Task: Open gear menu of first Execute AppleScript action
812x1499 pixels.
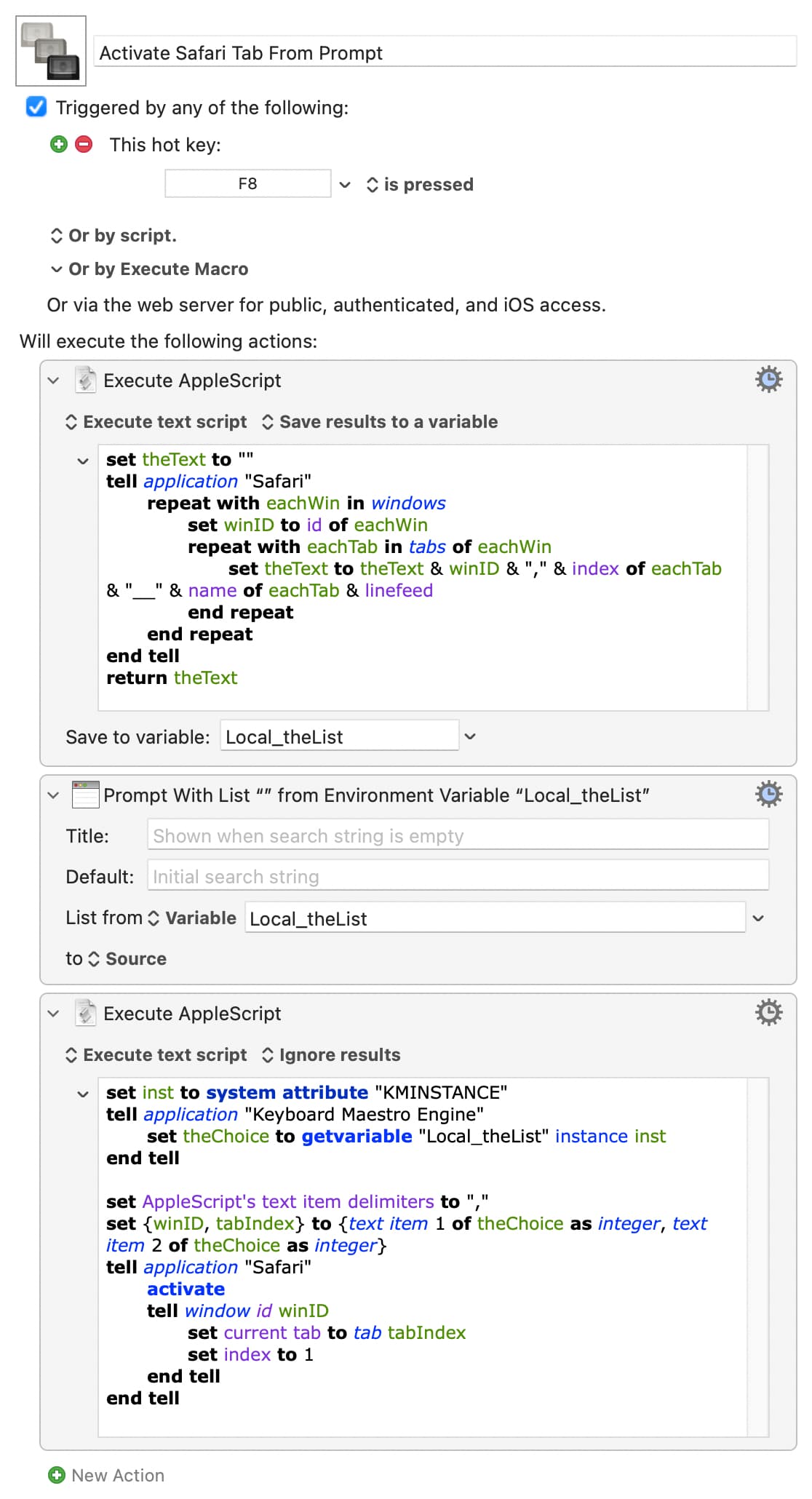Action: tap(768, 380)
